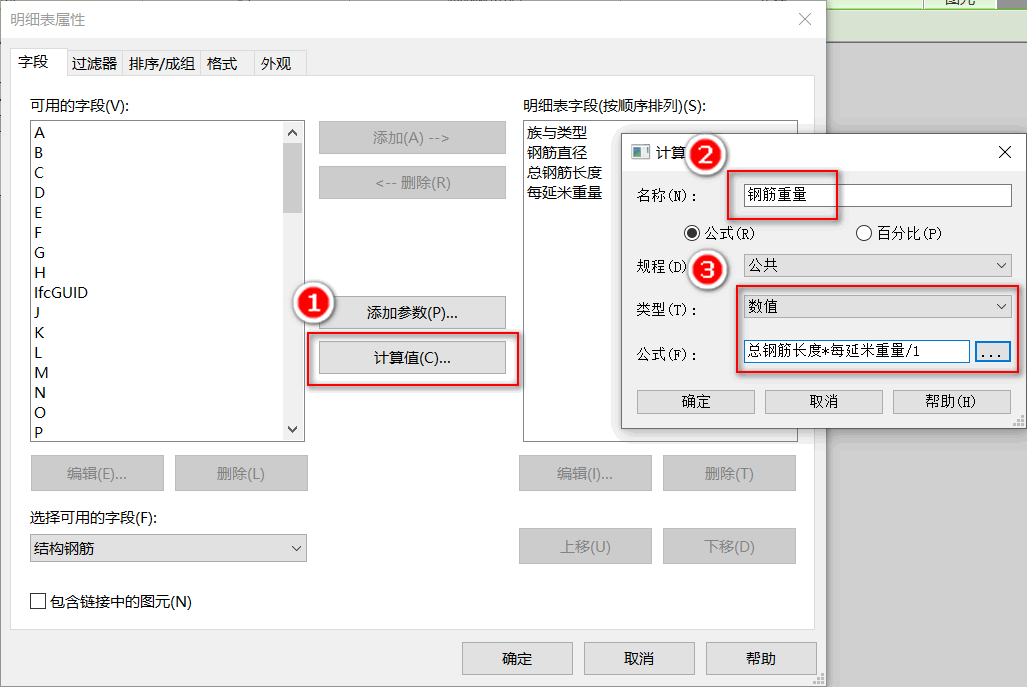Screen dimensions: 1027x687
Task: Click the 添加参数(P)... button
Action: tap(412, 312)
